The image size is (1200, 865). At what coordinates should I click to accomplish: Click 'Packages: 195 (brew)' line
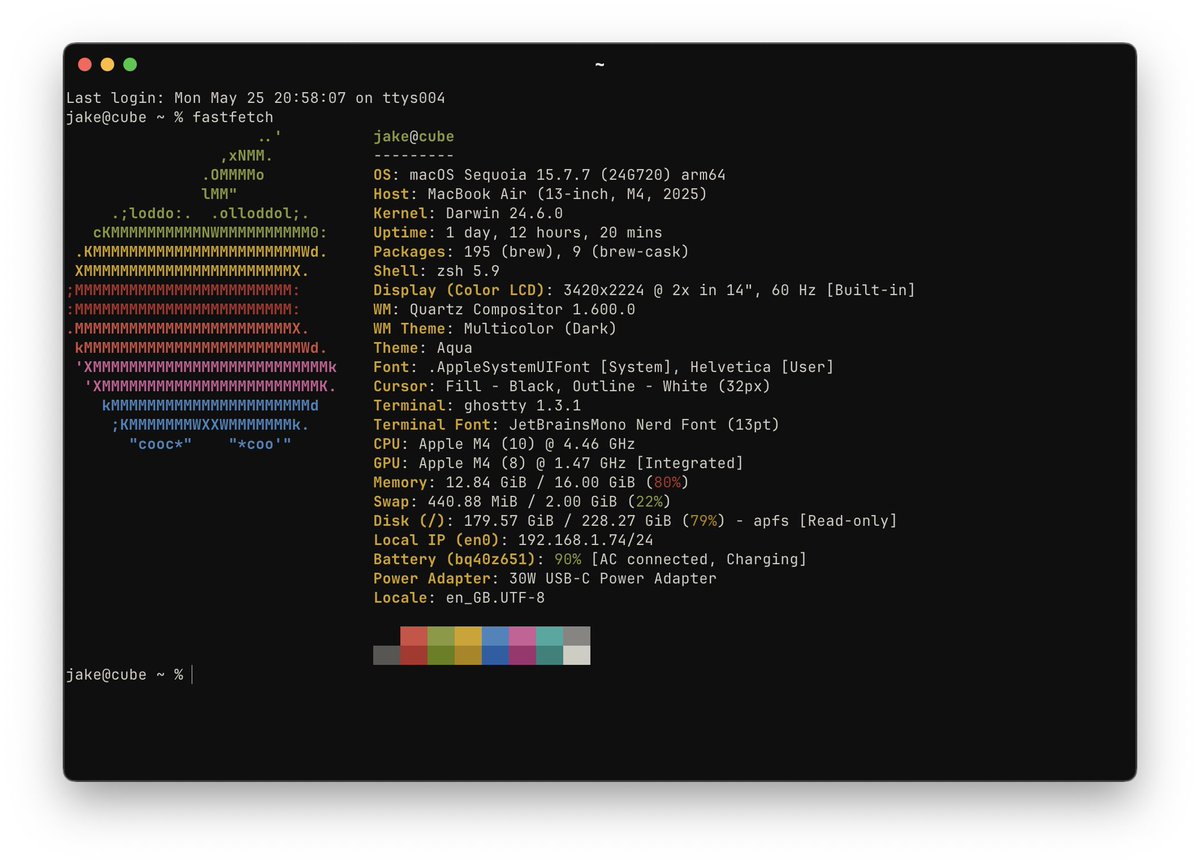531,252
